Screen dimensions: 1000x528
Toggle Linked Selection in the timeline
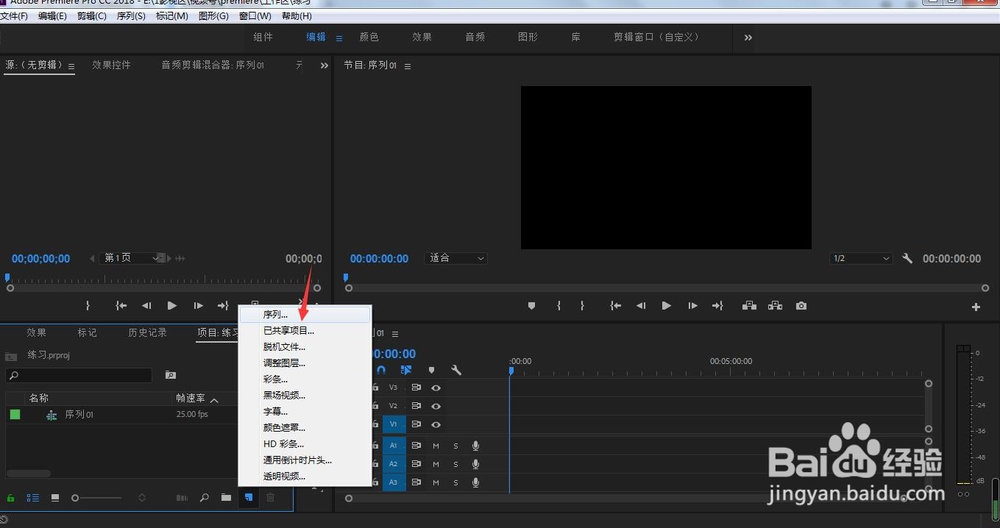[406, 370]
